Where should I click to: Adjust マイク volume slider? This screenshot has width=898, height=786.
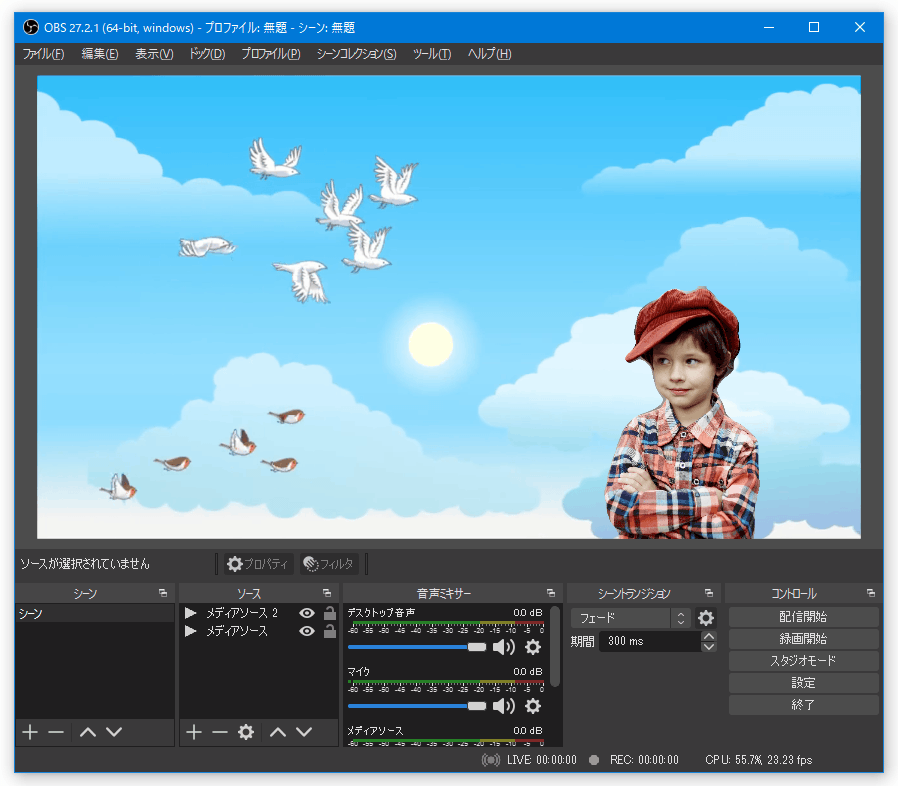(x=417, y=706)
